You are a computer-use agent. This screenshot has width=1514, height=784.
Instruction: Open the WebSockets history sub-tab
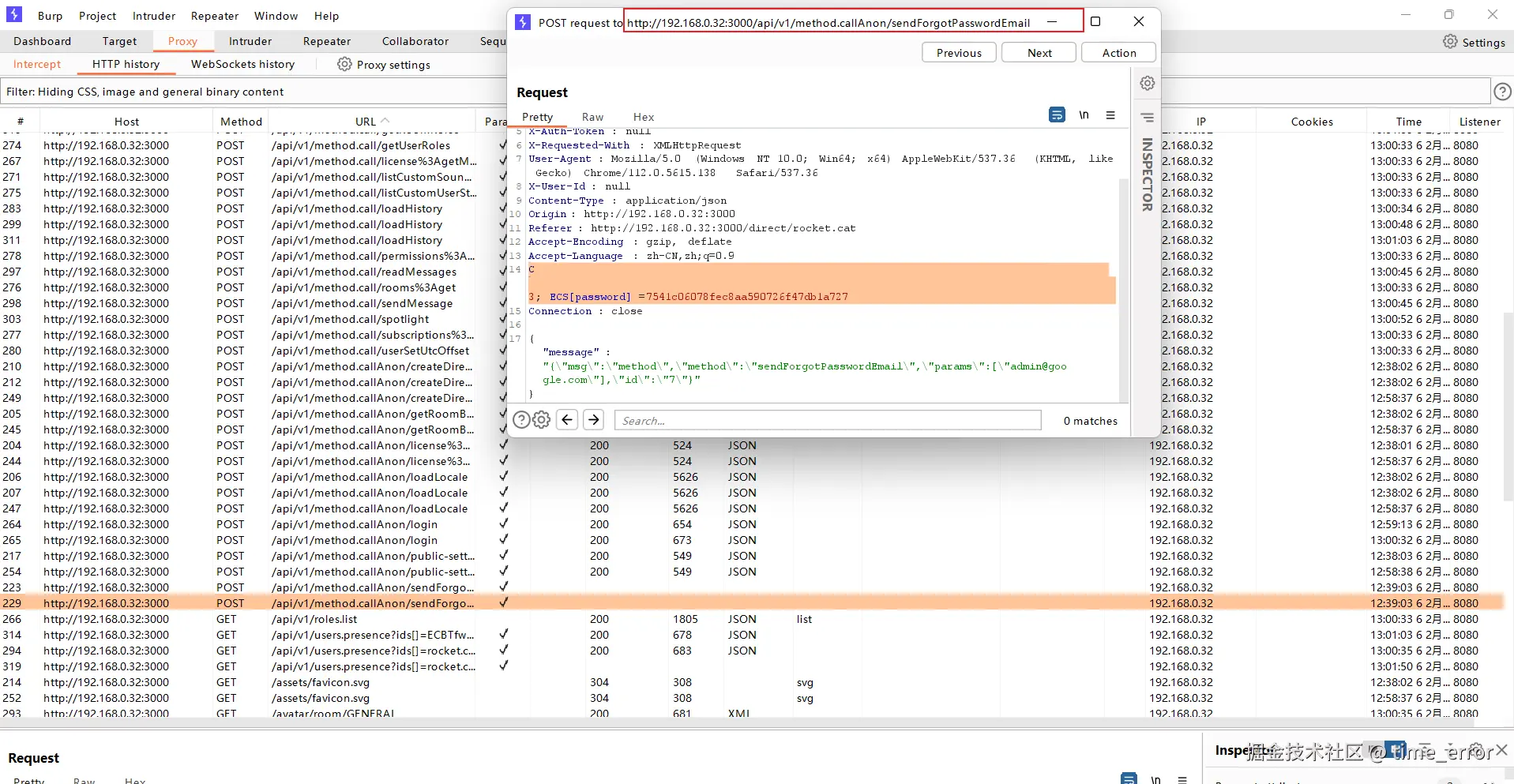click(x=242, y=64)
